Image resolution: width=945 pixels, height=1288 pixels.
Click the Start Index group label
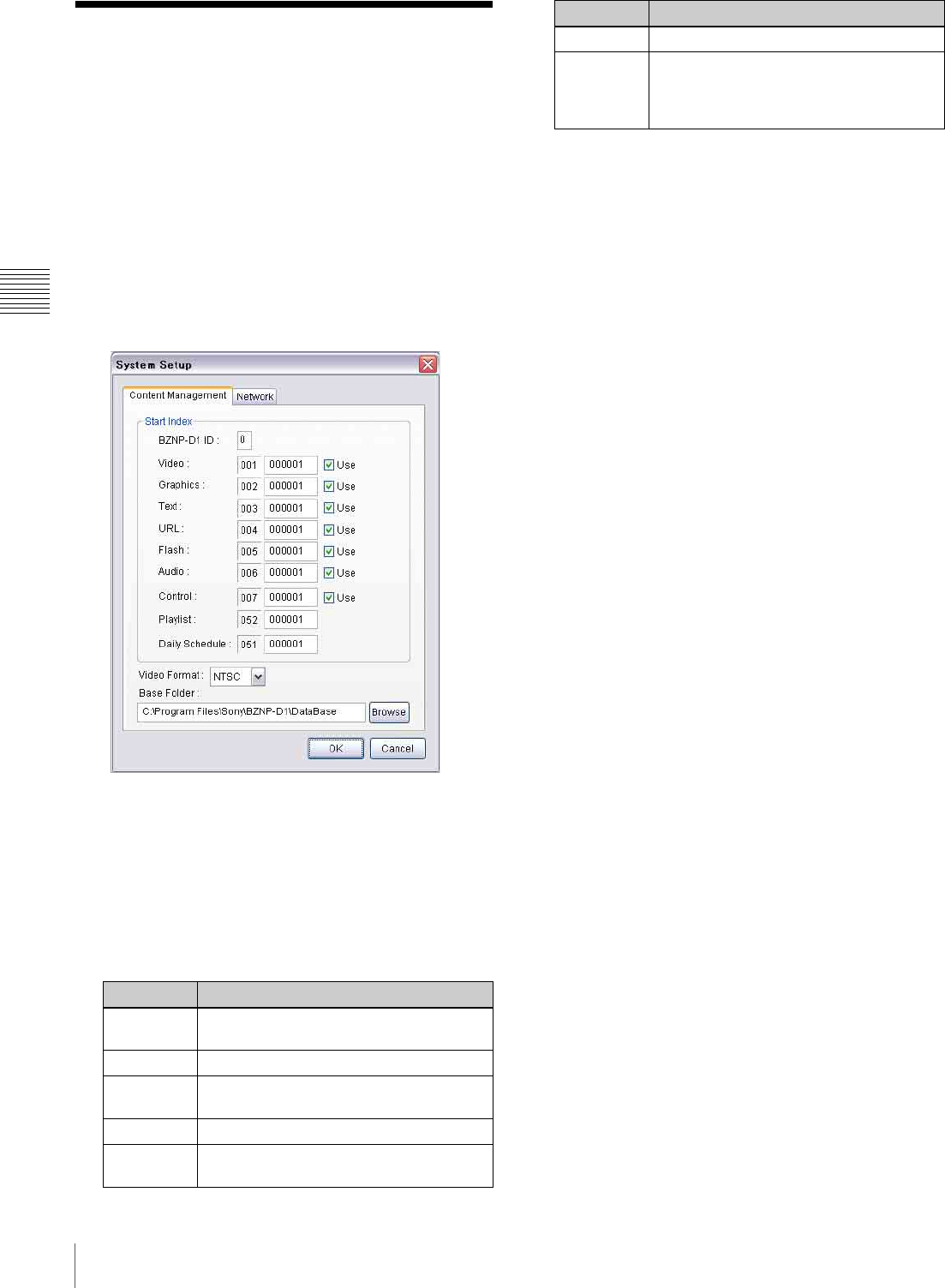[169, 422]
